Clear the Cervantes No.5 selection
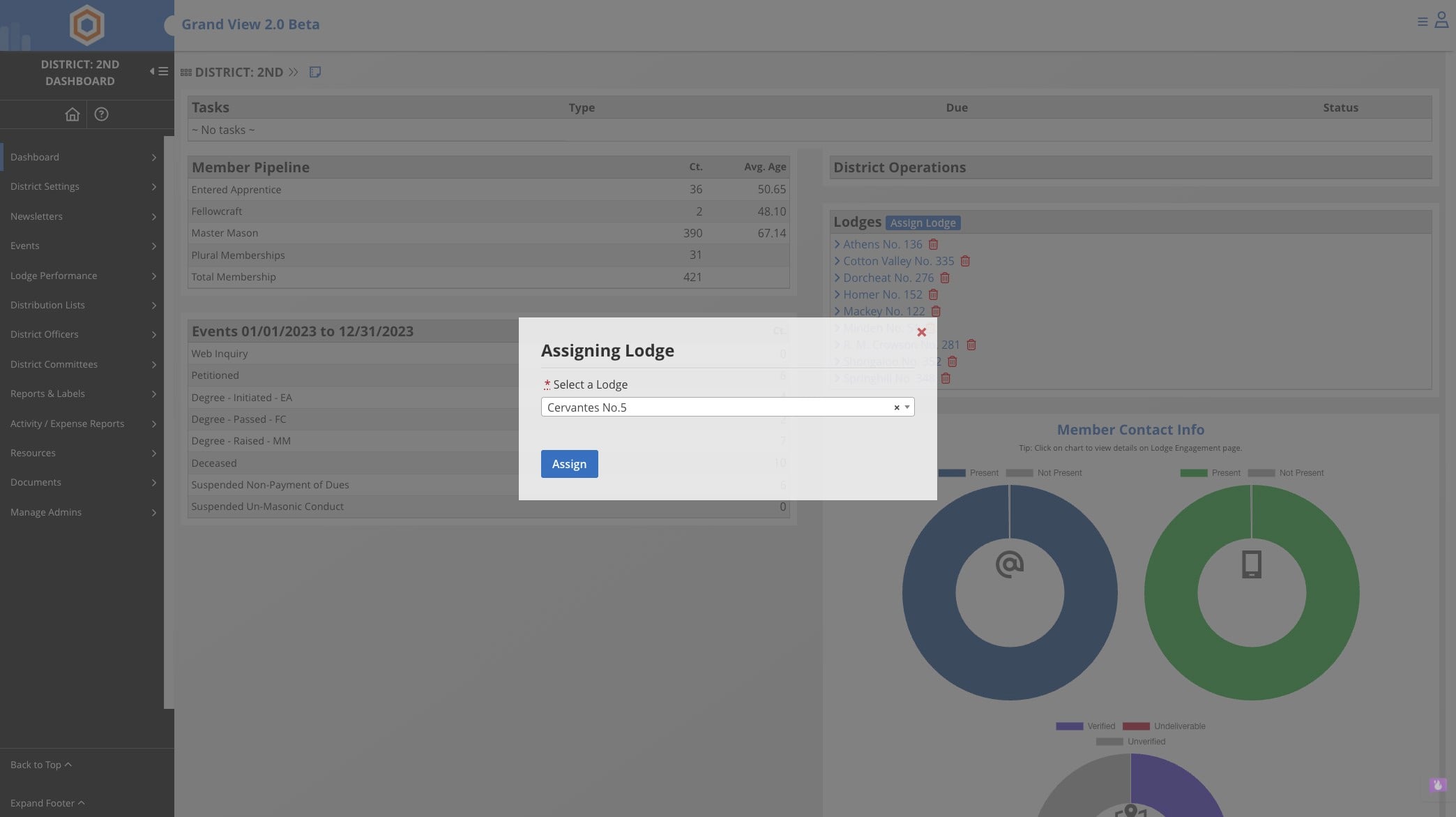Viewport: 1456px width, 817px height. (897, 407)
